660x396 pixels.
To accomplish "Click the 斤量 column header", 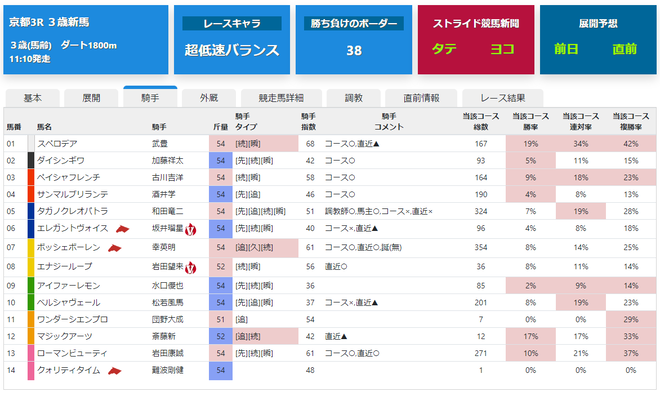I will [x=221, y=127].
